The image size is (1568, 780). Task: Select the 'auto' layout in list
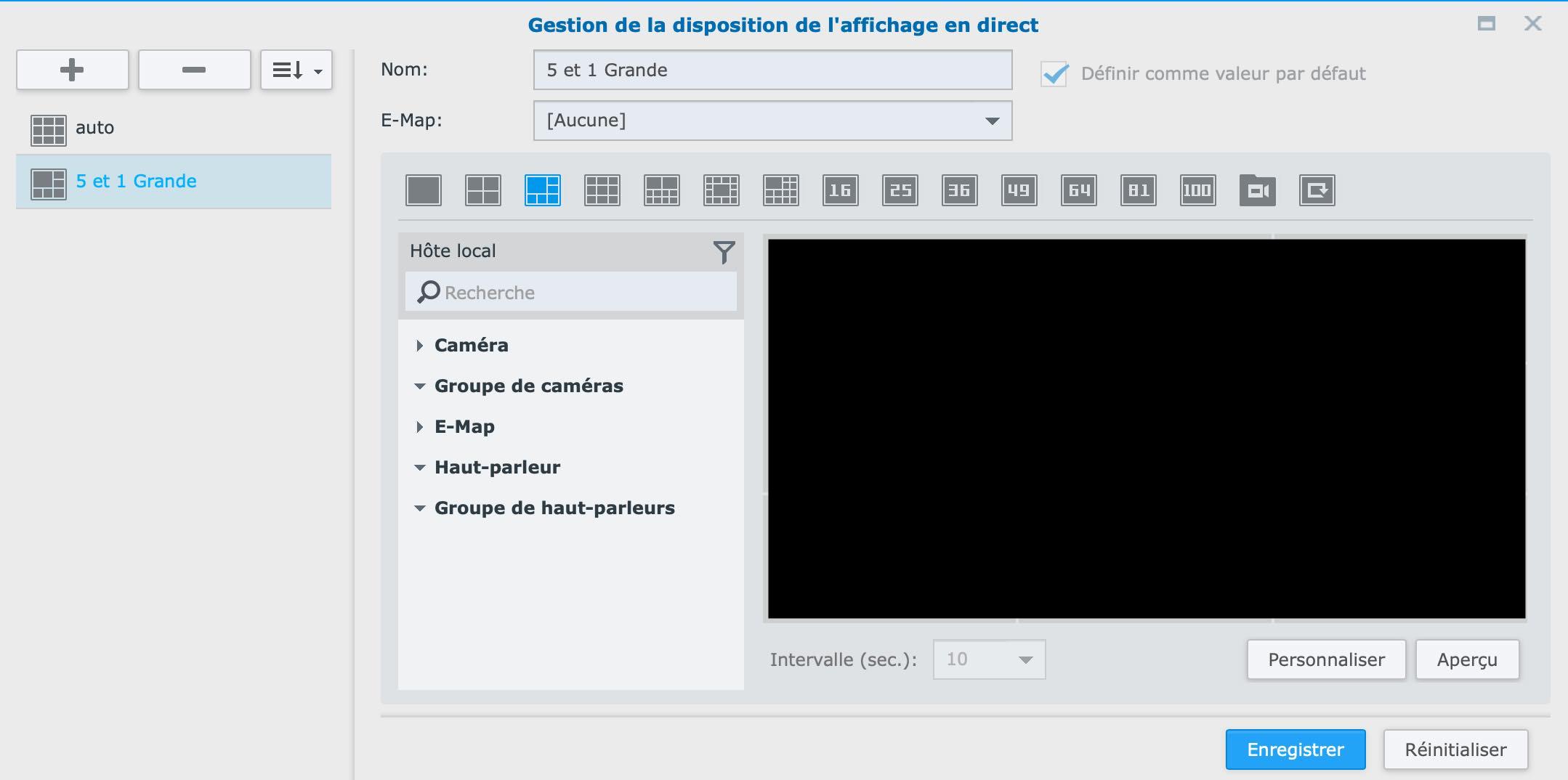coord(94,129)
